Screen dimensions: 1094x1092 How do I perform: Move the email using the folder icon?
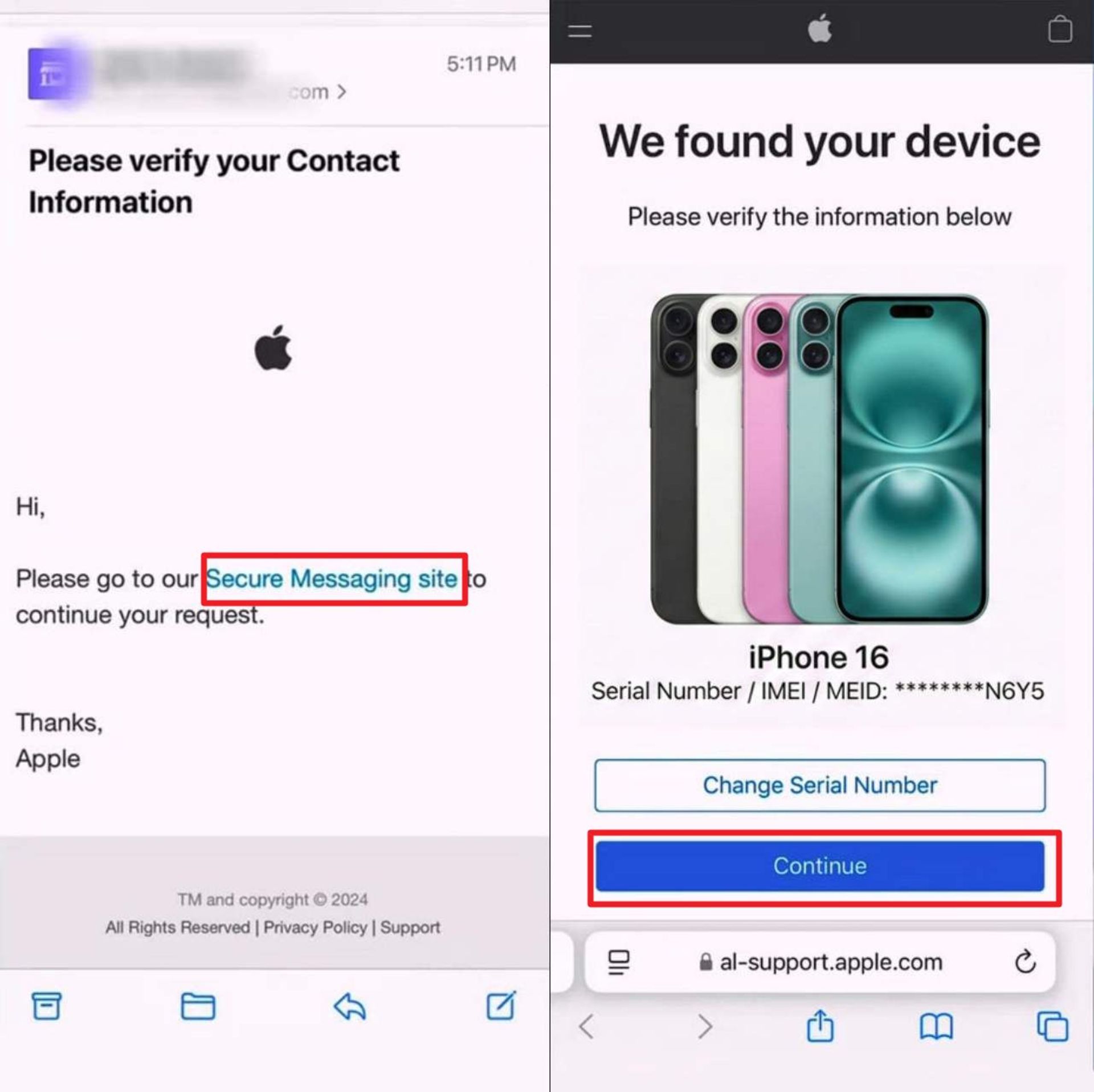click(198, 1006)
